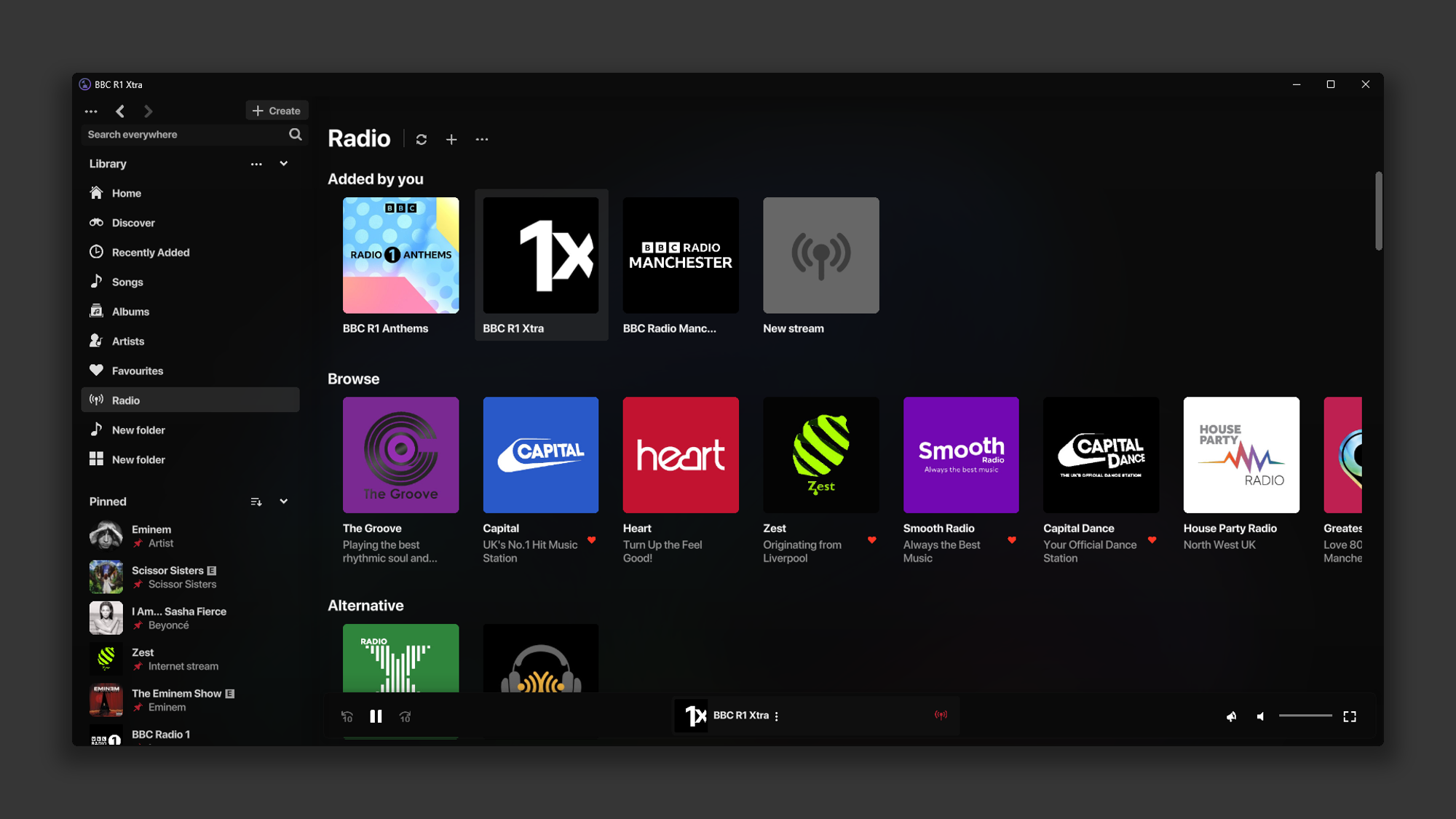Viewport: 1456px width, 819px height.
Task: Click the refresh icon next to Radio
Action: [421, 139]
